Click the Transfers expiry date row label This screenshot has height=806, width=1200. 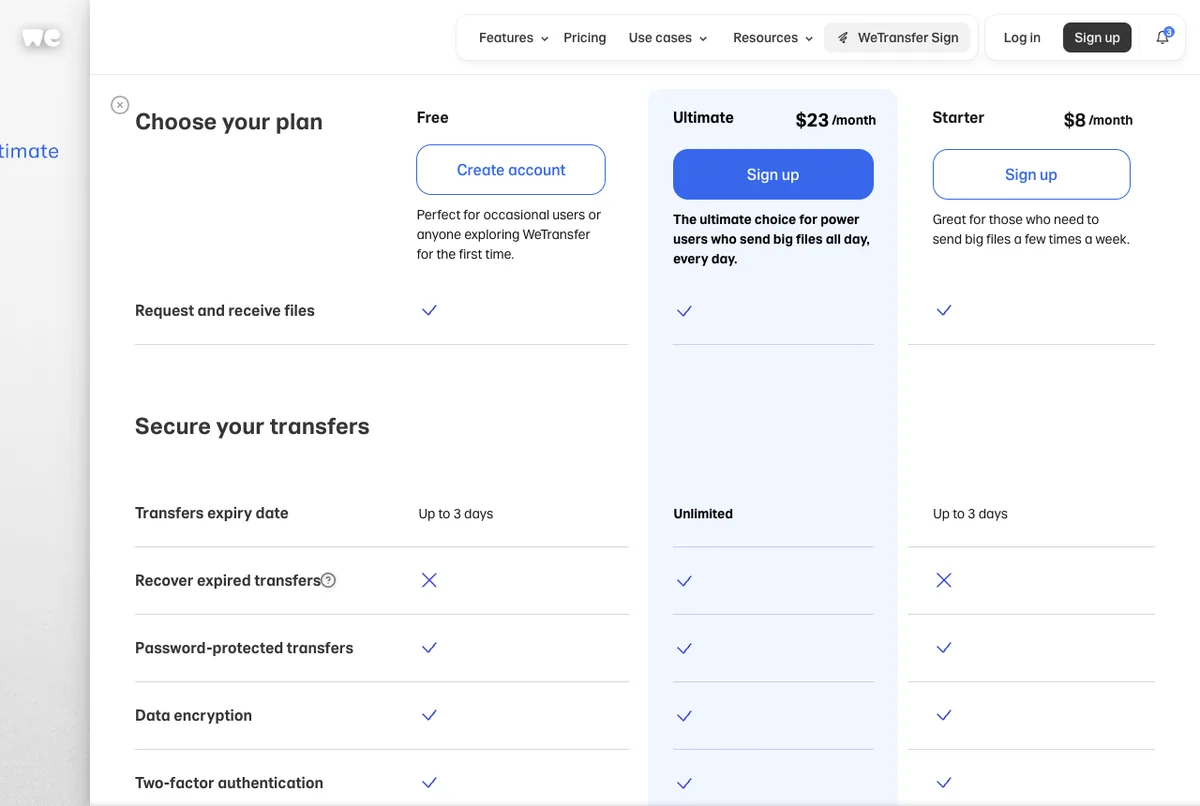coord(211,513)
